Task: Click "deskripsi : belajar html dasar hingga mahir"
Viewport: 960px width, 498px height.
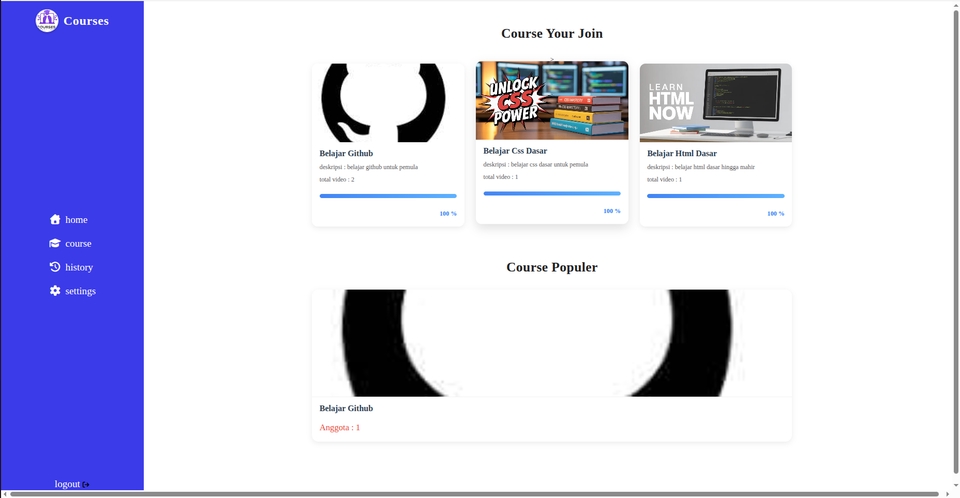Action: tap(701, 167)
